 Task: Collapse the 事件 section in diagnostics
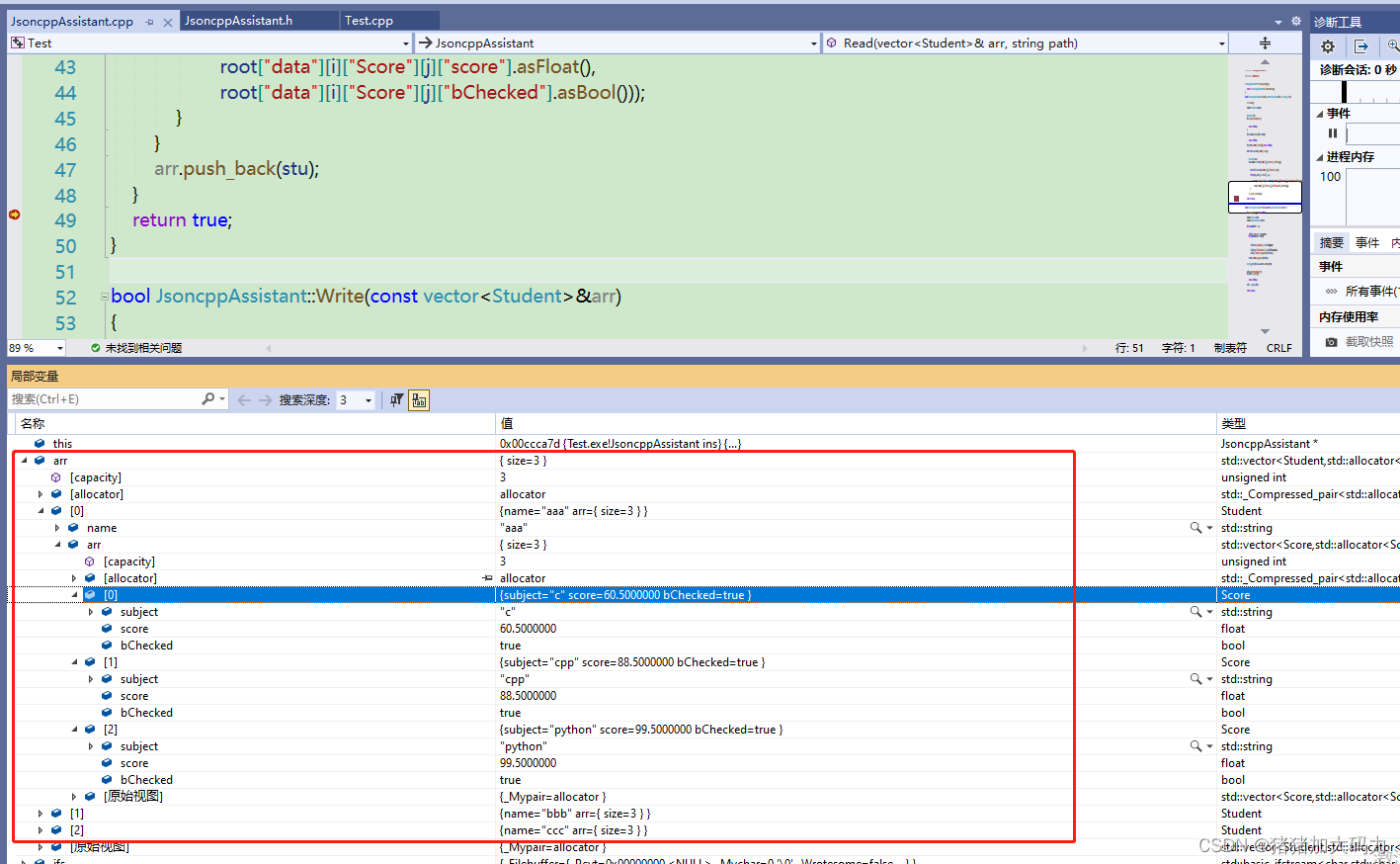1320,114
